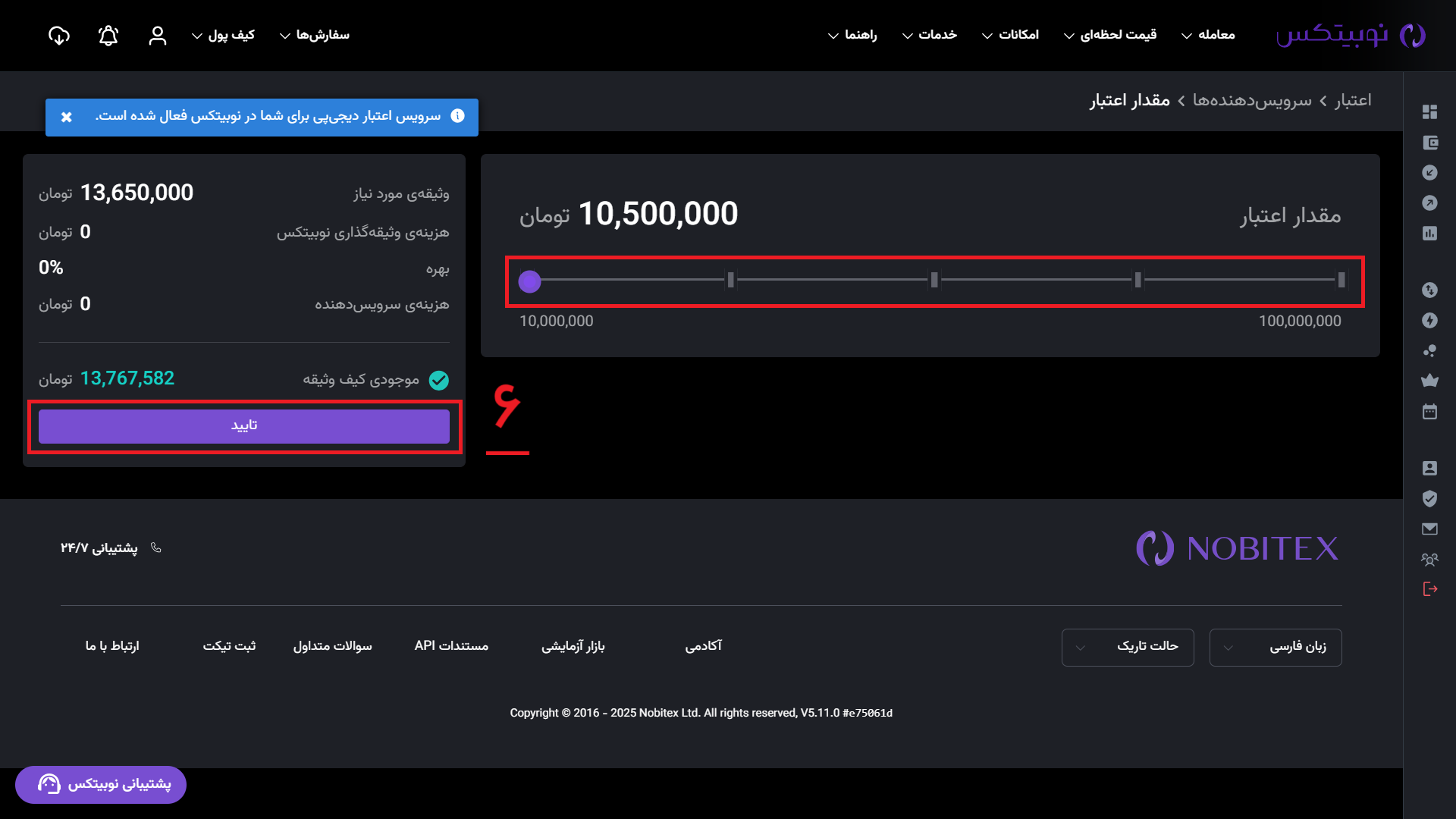Open the security shield icon in sidebar
This screenshot has width=1456, height=819.
(1429, 499)
